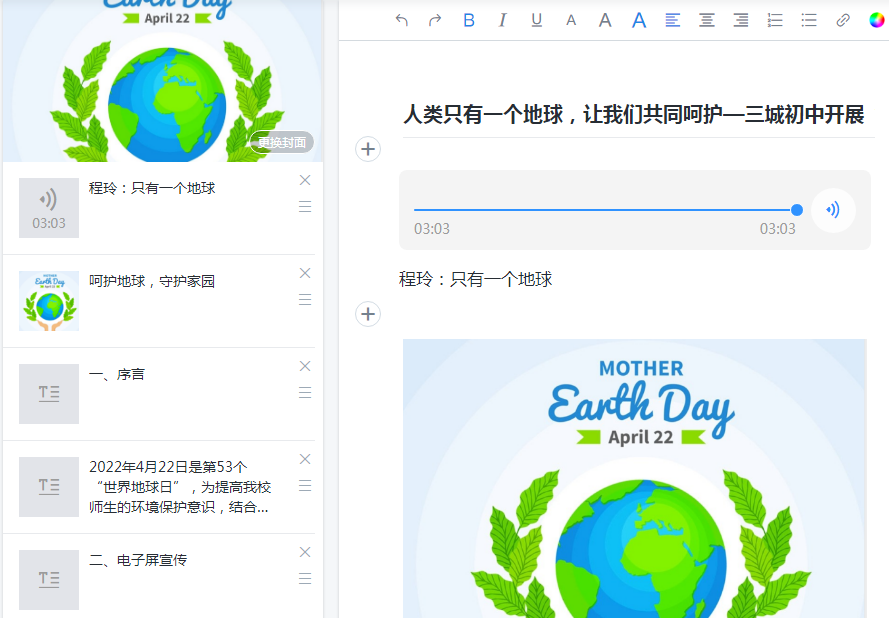Align text to the left
This screenshot has height=618, width=889.
pyautogui.click(x=673, y=20)
